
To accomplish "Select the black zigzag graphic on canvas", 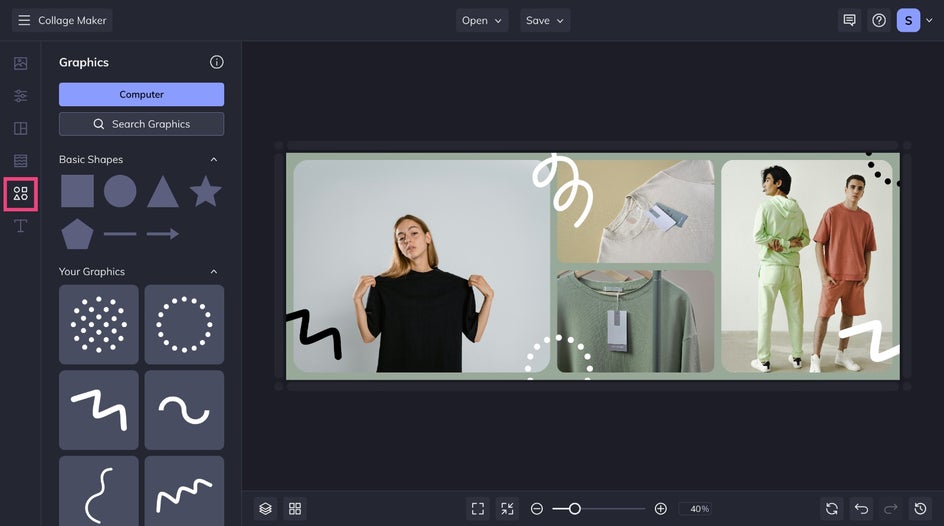I will point(314,334).
